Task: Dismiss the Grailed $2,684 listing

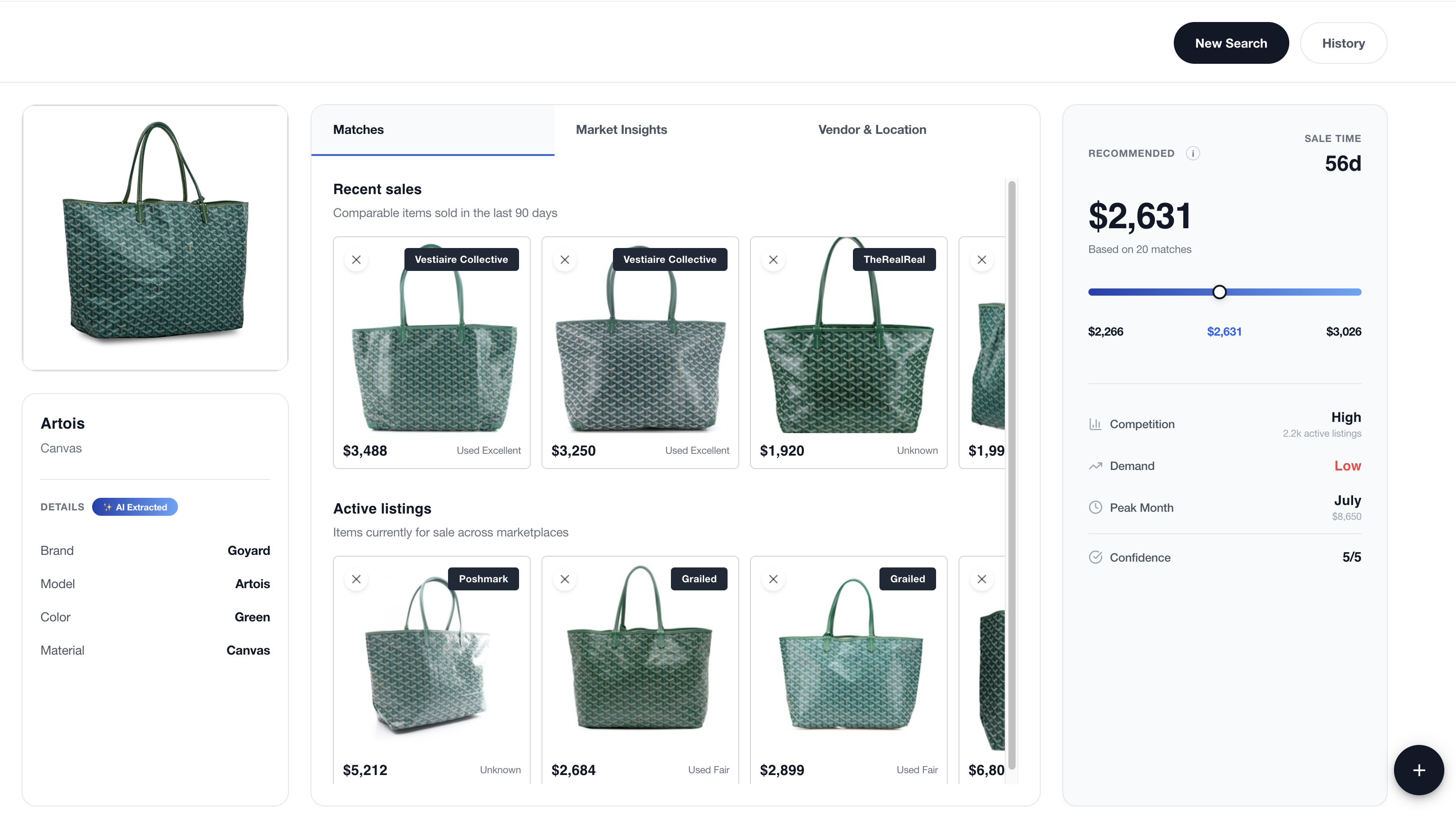Action: click(x=564, y=579)
